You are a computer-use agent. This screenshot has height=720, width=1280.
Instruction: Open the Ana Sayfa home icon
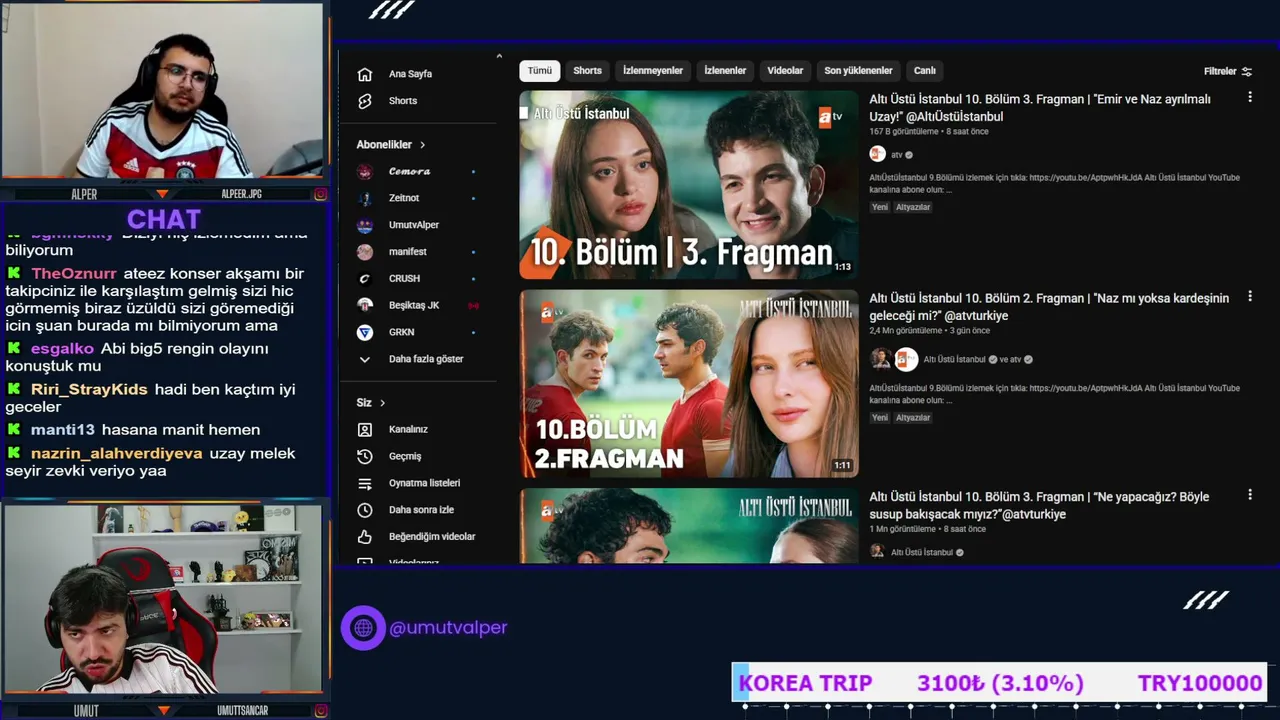point(365,74)
